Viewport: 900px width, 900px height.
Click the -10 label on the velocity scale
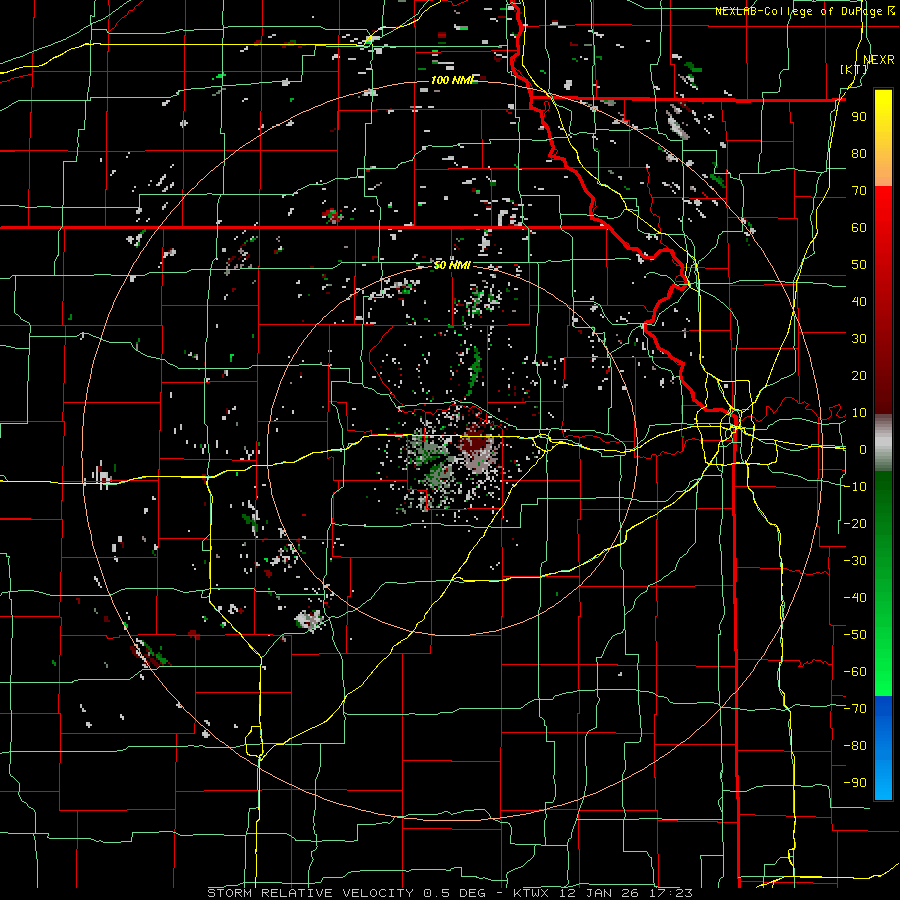click(x=855, y=487)
